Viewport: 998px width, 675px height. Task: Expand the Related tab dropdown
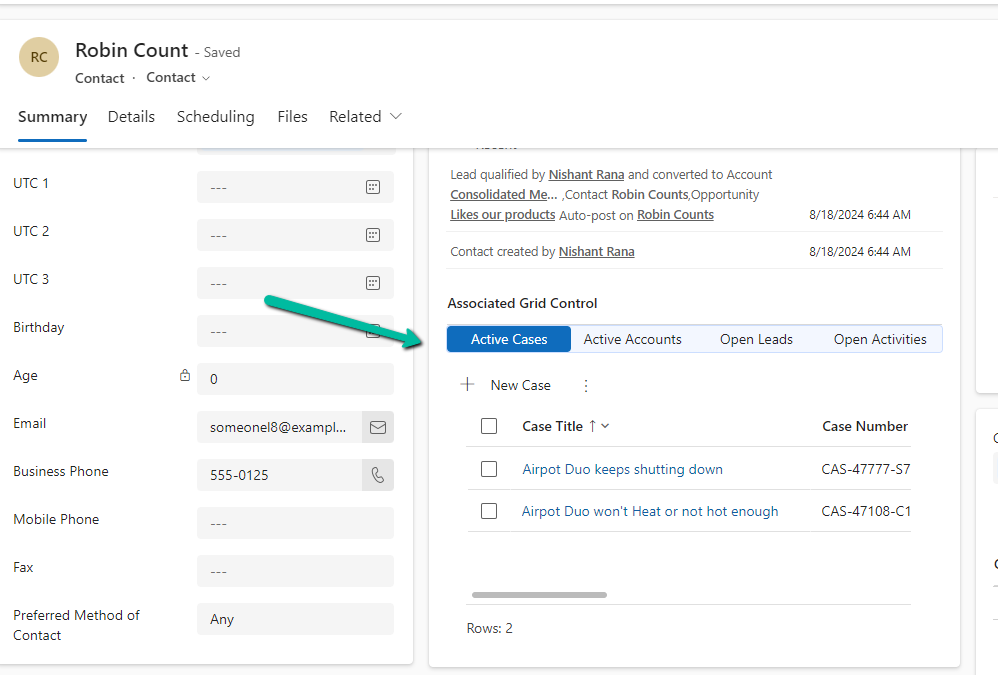[x=395, y=117]
